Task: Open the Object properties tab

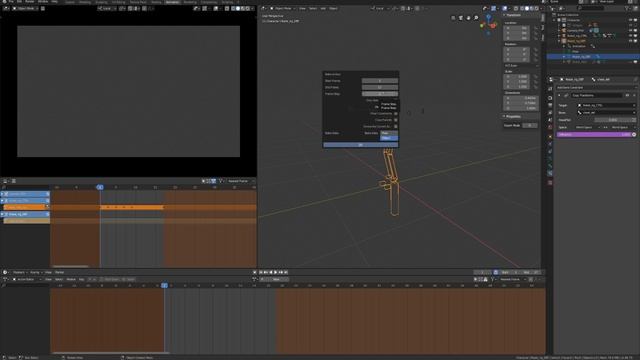Action: tap(550, 137)
